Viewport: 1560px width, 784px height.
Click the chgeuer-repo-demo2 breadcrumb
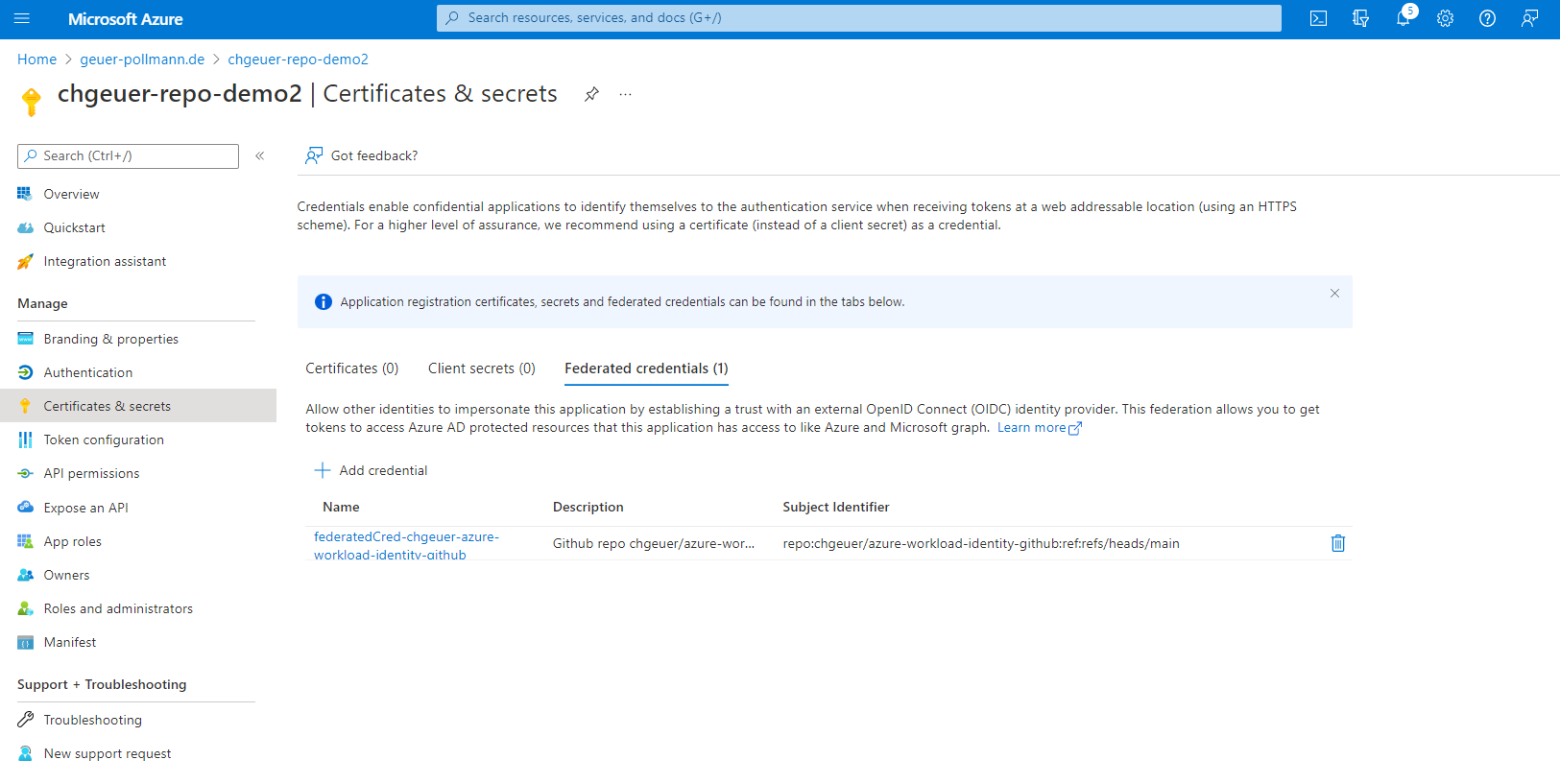tap(298, 59)
